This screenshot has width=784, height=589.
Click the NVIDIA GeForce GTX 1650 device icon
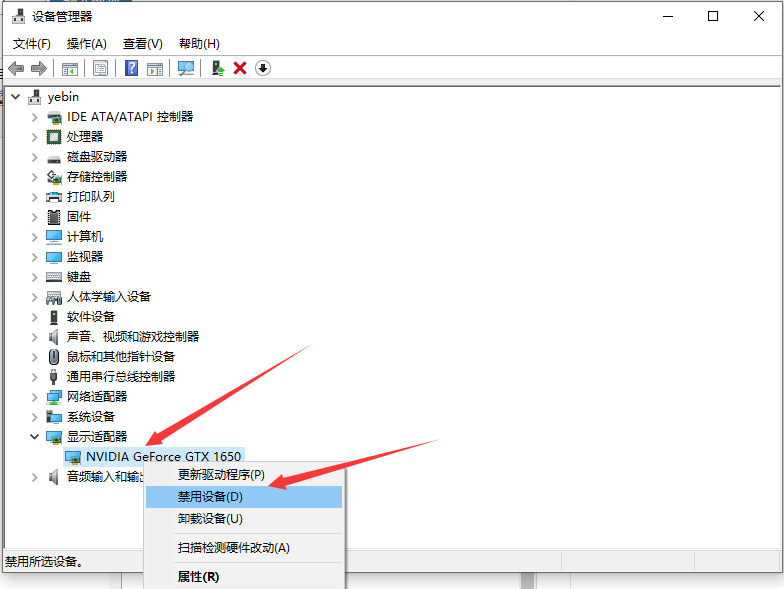pos(73,457)
